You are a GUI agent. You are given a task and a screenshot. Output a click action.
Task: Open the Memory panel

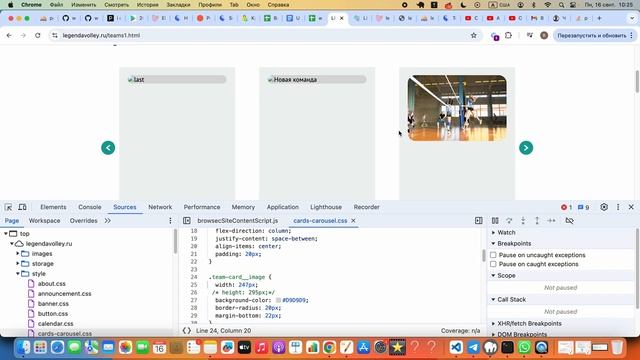coord(243,207)
